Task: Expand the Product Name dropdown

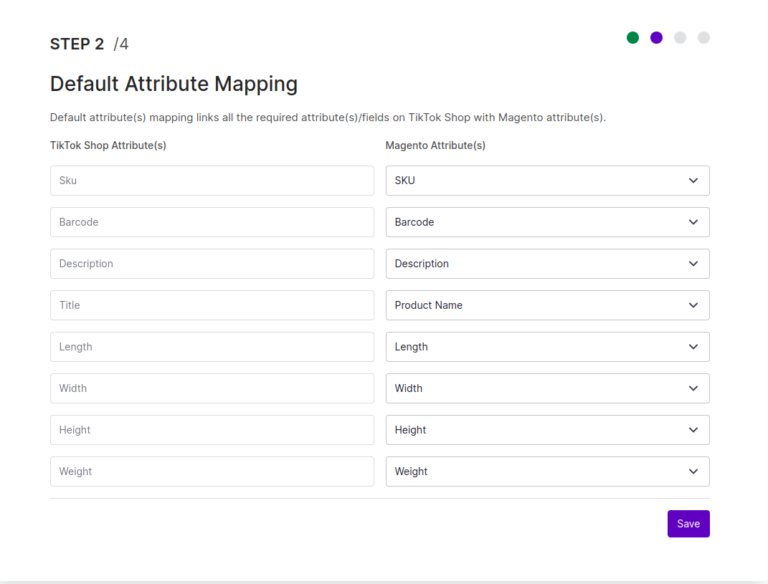Action: [548, 305]
